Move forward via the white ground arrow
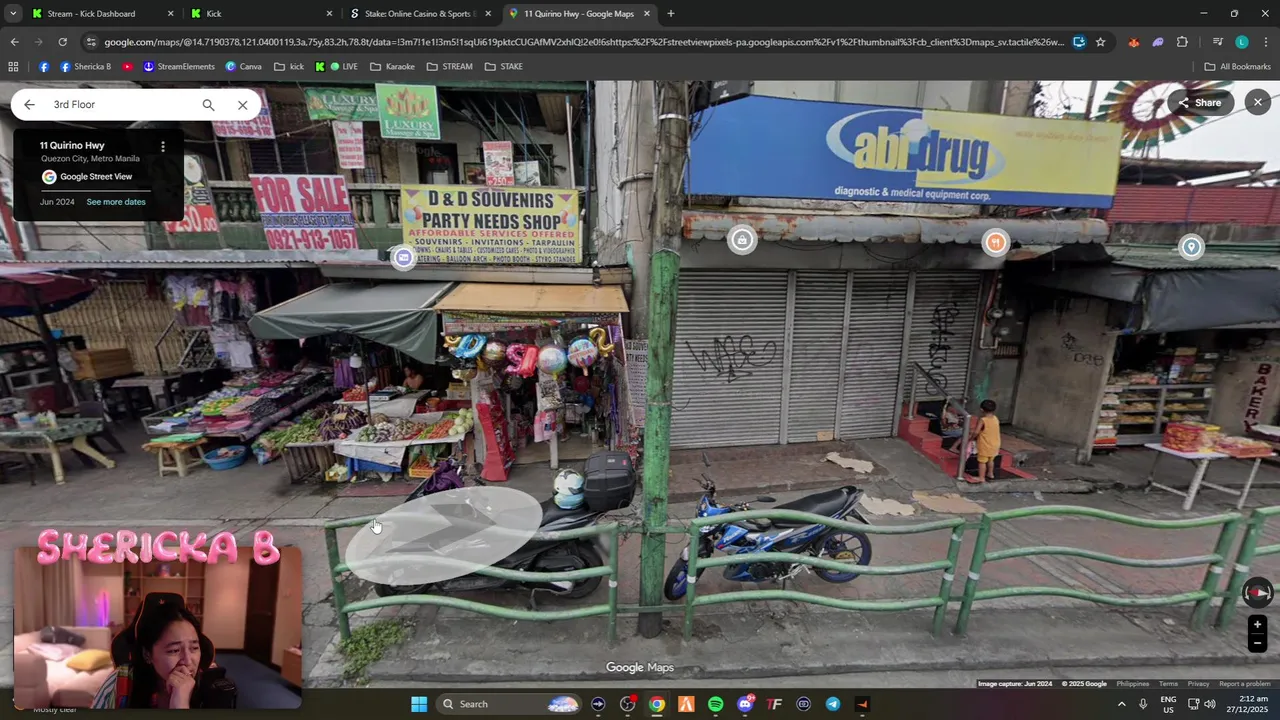 pos(443,535)
